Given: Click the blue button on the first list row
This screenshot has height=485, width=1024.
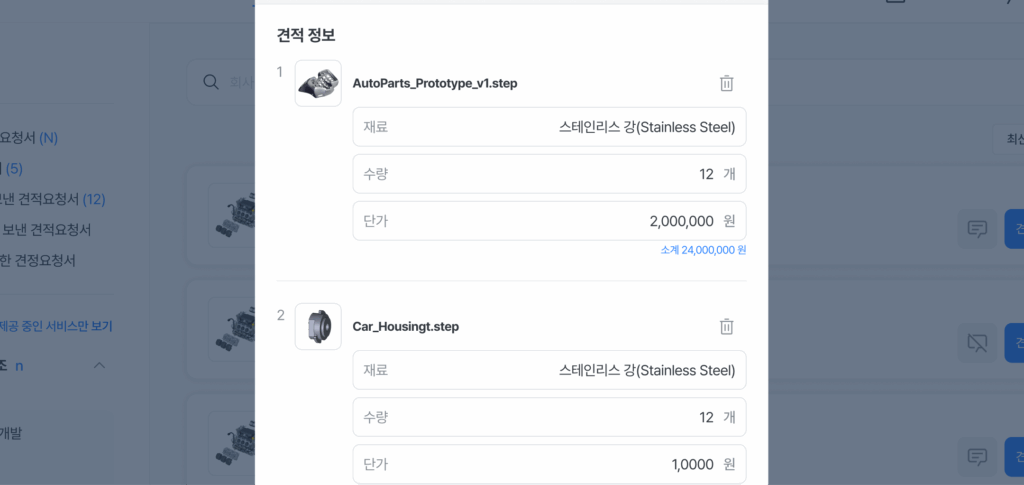Looking at the screenshot, I should point(1014,229).
